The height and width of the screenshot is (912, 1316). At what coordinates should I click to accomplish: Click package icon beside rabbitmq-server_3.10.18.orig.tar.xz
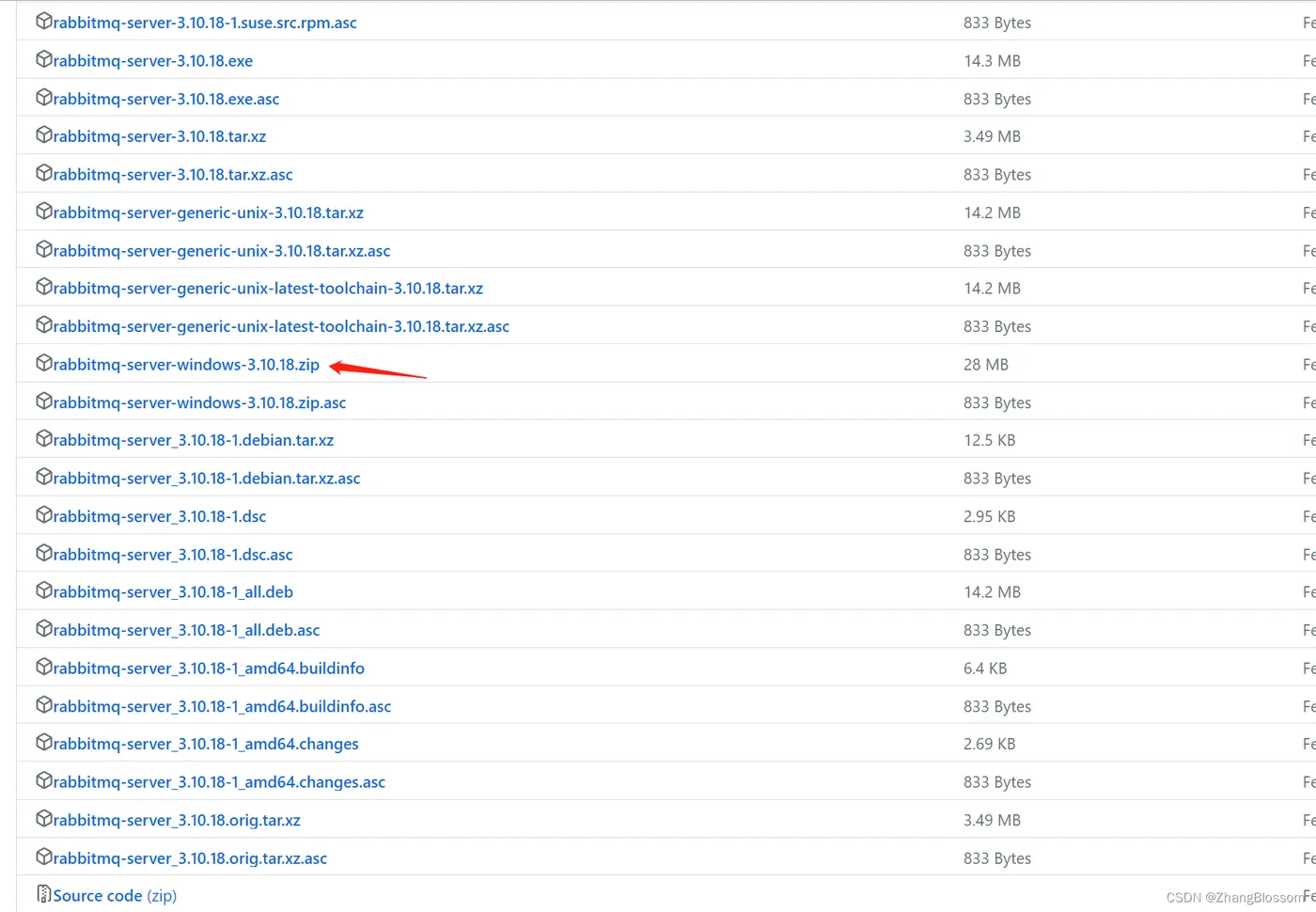(x=43, y=819)
